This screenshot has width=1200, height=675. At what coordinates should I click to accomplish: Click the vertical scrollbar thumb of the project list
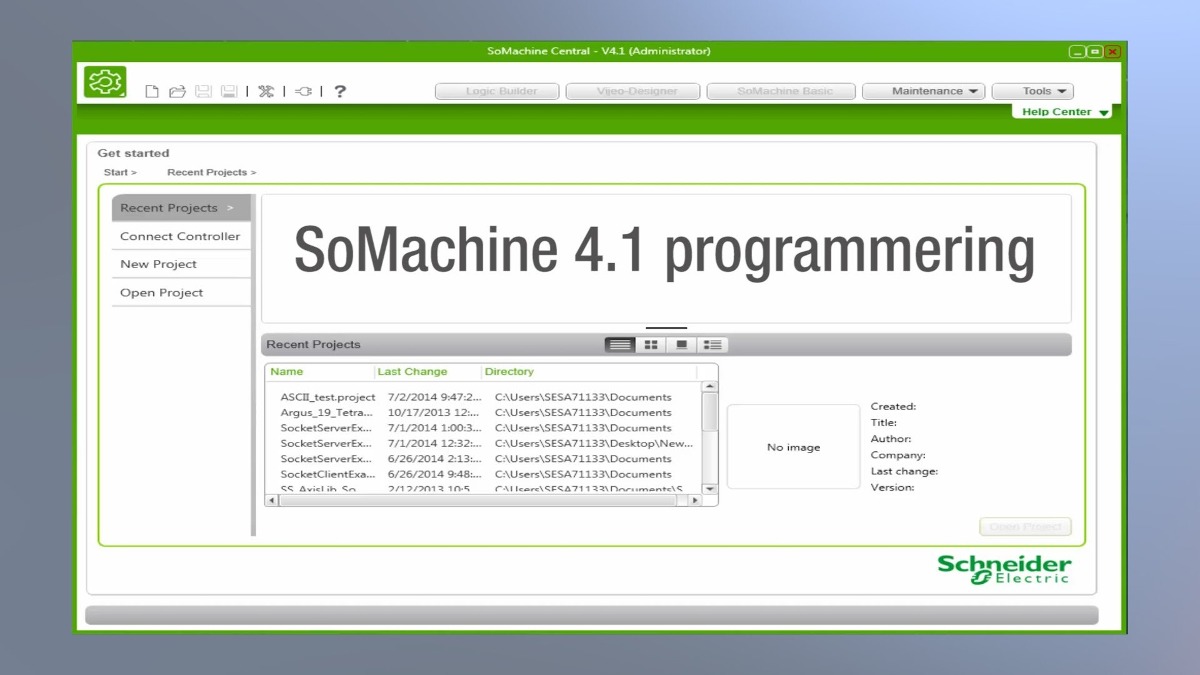coord(710,410)
